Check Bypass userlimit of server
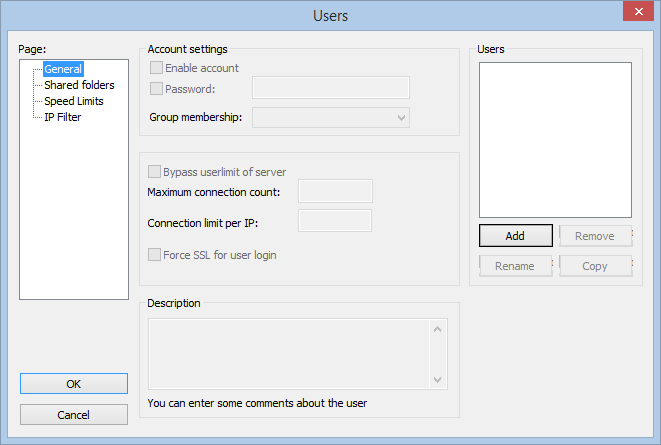Image resolution: width=661 pixels, height=445 pixels. (154, 172)
